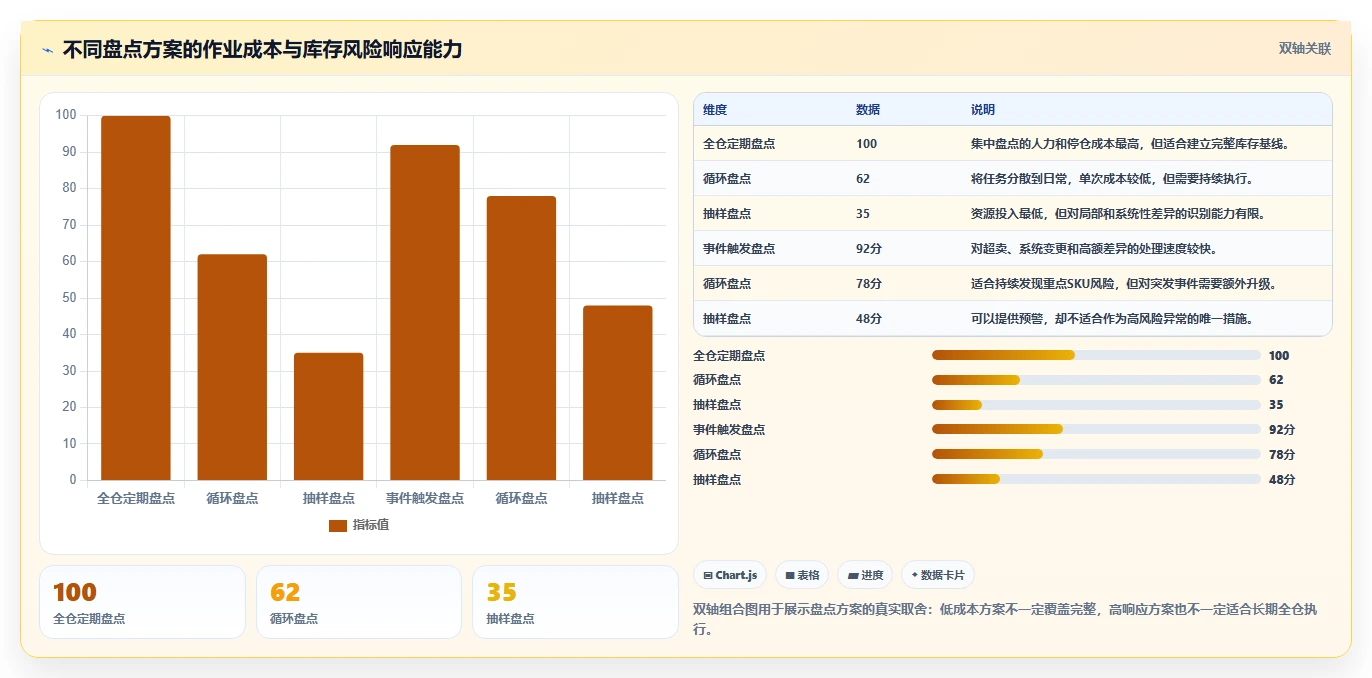Click the chart bar reaching value 48

[617, 393]
